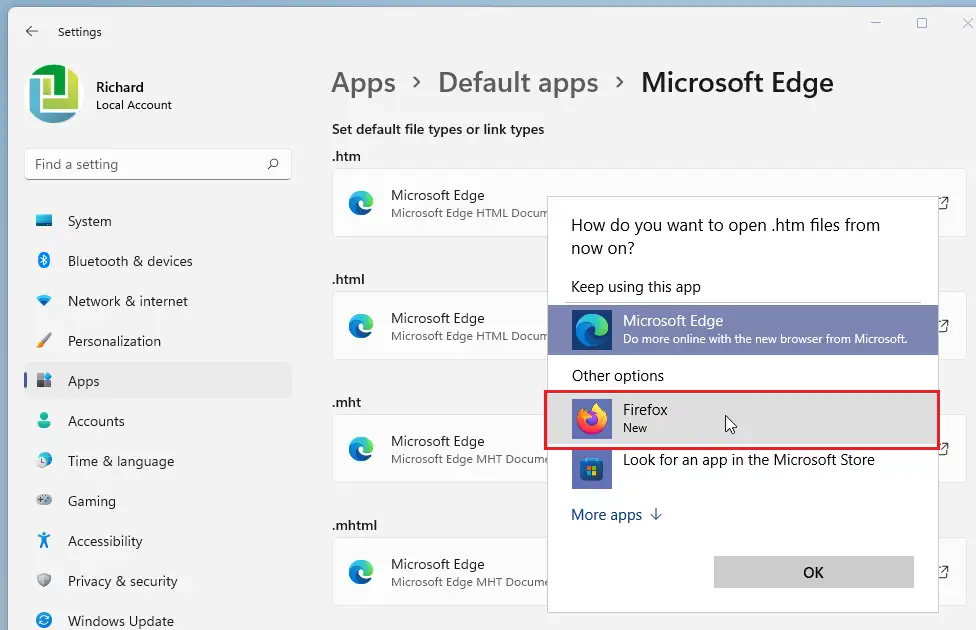Click the Apps sidebar icon
976x630 pixels.
pyautogui.click(x=44, y=380)
